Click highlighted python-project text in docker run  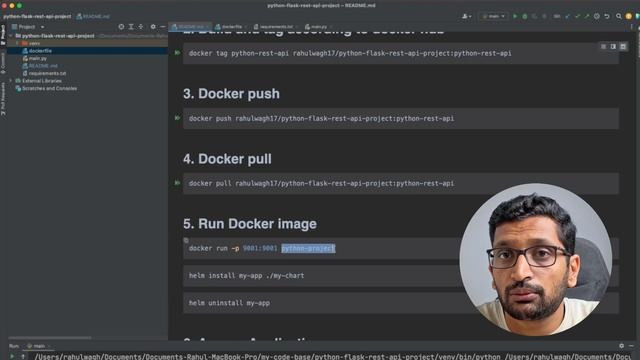coord(308,248)
